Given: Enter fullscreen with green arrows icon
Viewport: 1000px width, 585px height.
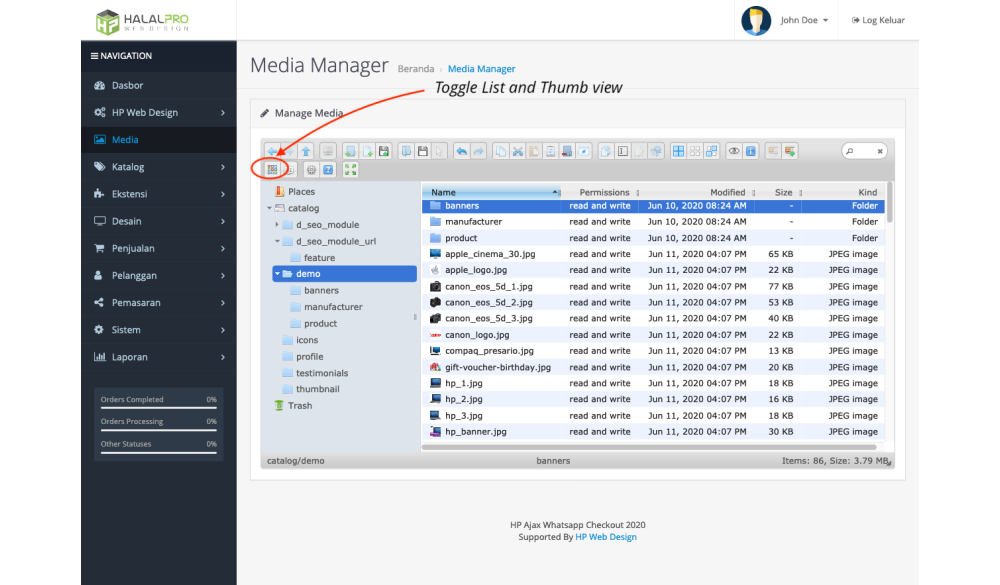Looking at the screenshot, I should tap(351, 170).
